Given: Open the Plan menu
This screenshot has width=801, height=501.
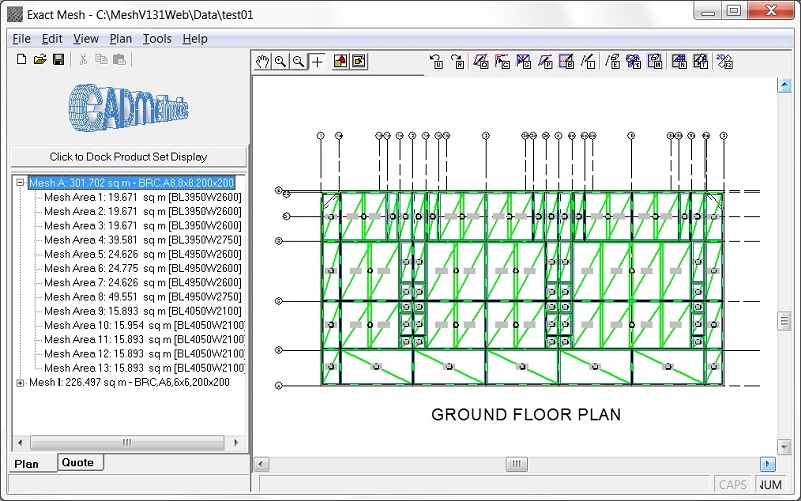Looking at the screenshot, I should coord(120,38).
